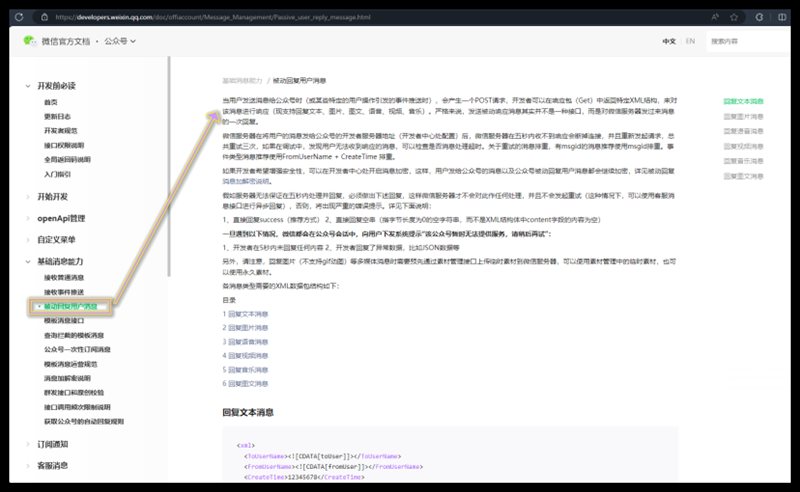Open the split screen browser icon
Image resolution: width=800 pixels, height=492 pixels.
coord(782,17)
